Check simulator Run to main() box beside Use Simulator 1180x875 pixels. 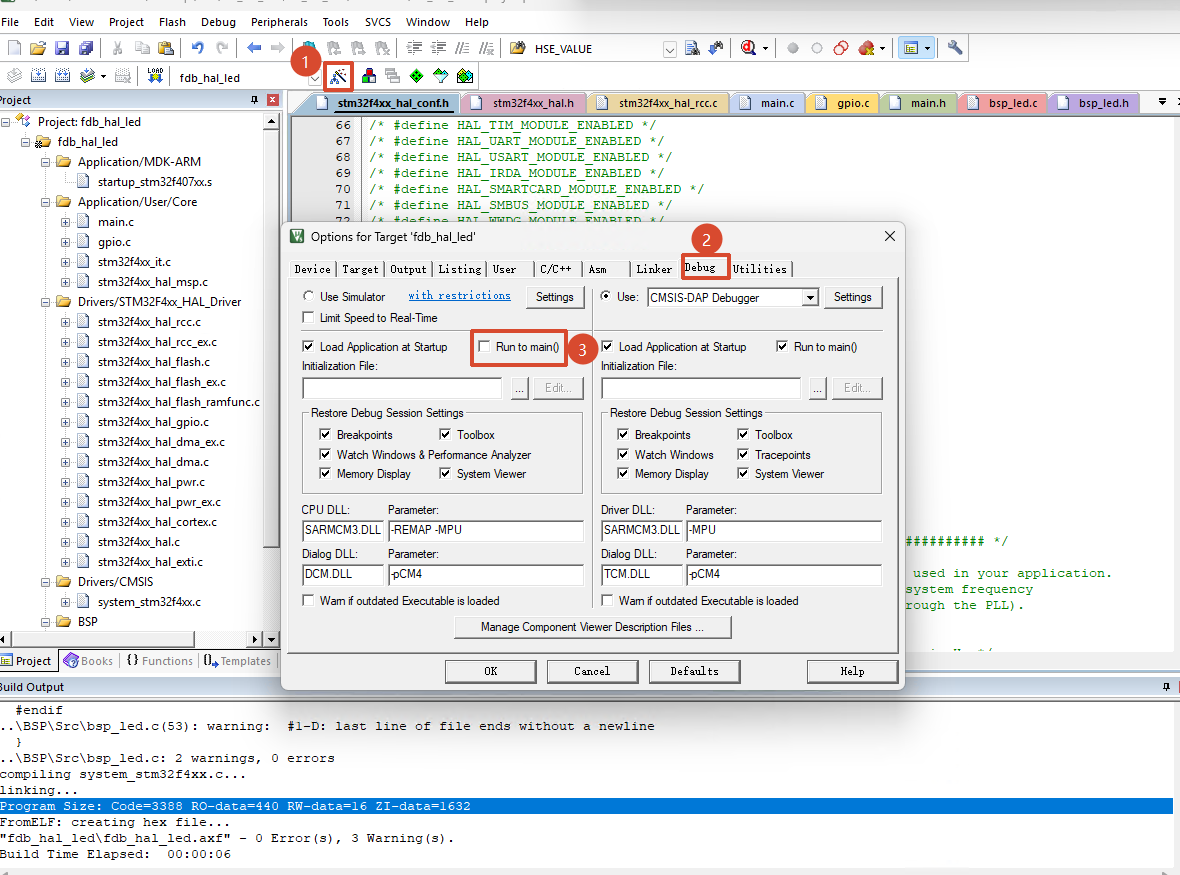pos(485,347)
